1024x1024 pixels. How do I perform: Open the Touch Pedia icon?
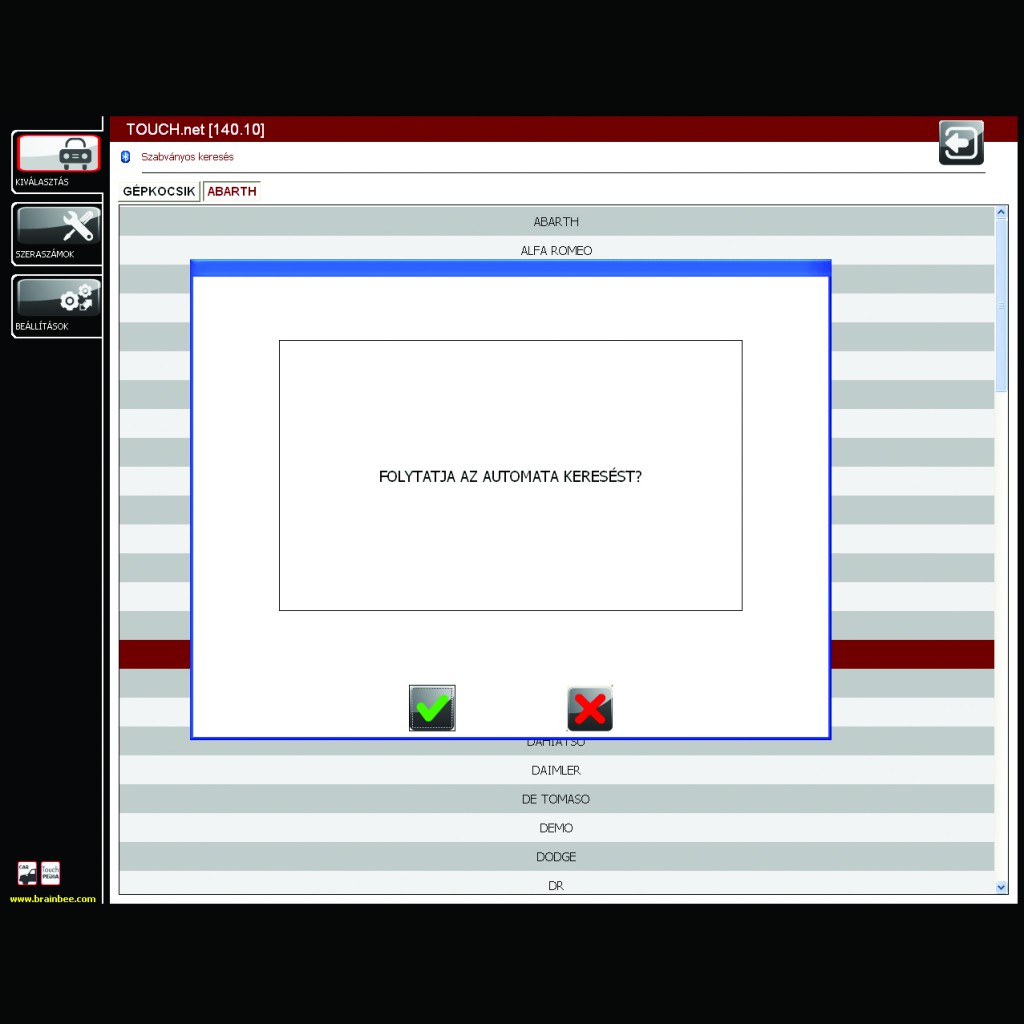[x=50, y=873]
